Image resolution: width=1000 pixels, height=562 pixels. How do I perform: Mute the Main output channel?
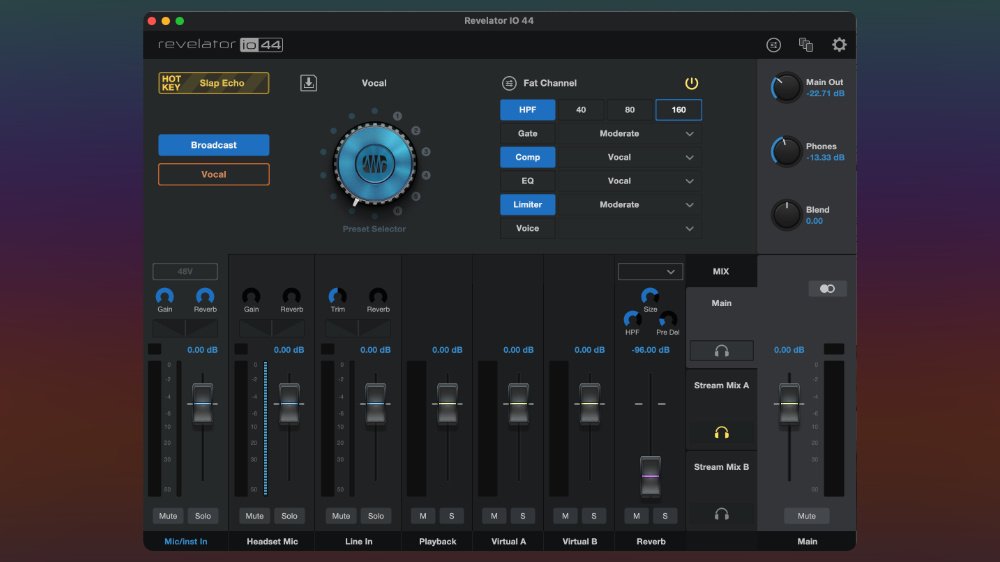pos(806,515)
